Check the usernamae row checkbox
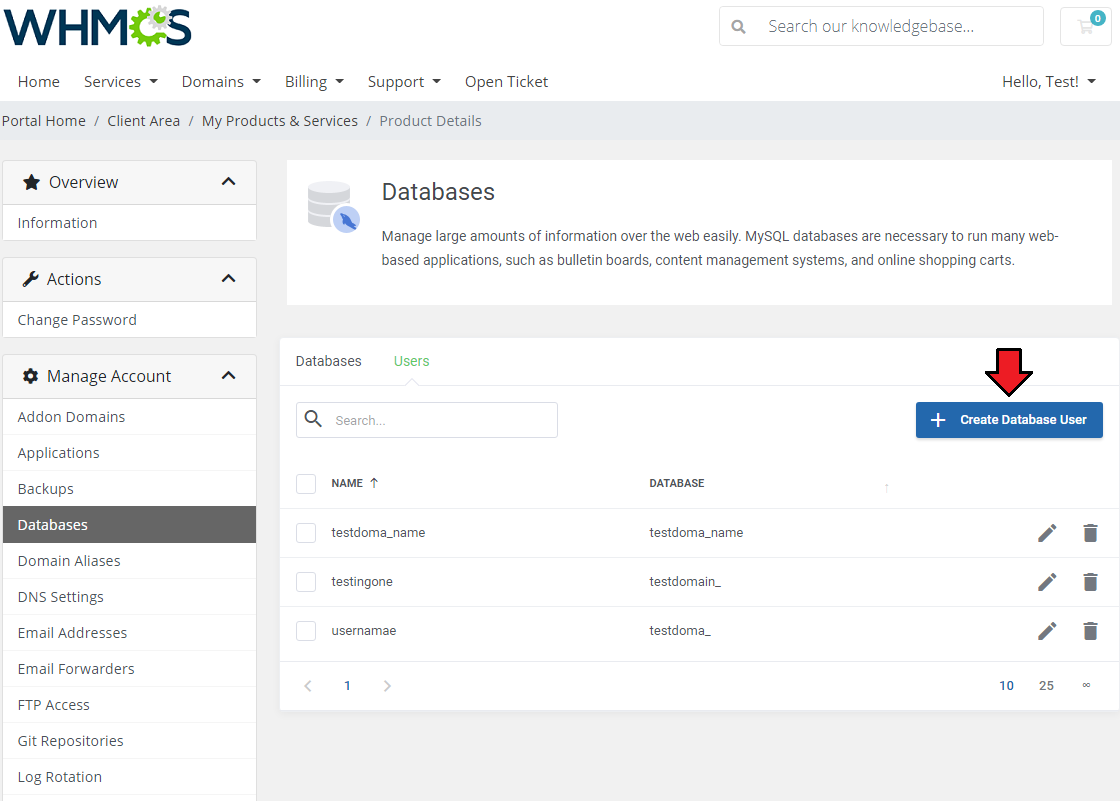Viewport: 1120px width, 801px height. (x=306, y=631)
